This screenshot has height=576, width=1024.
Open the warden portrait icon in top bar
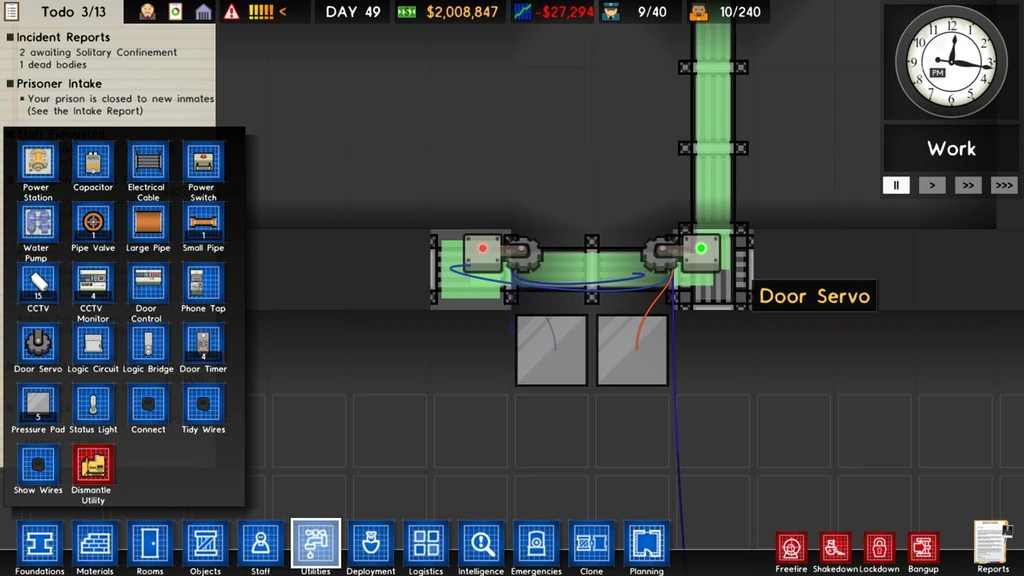click(x=148, y=12)
